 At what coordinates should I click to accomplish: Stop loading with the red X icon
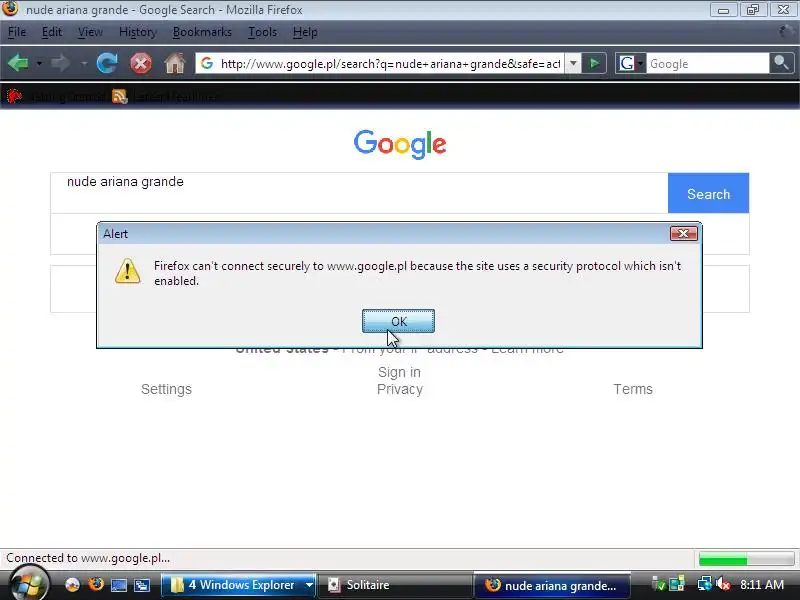pos(141,64)
